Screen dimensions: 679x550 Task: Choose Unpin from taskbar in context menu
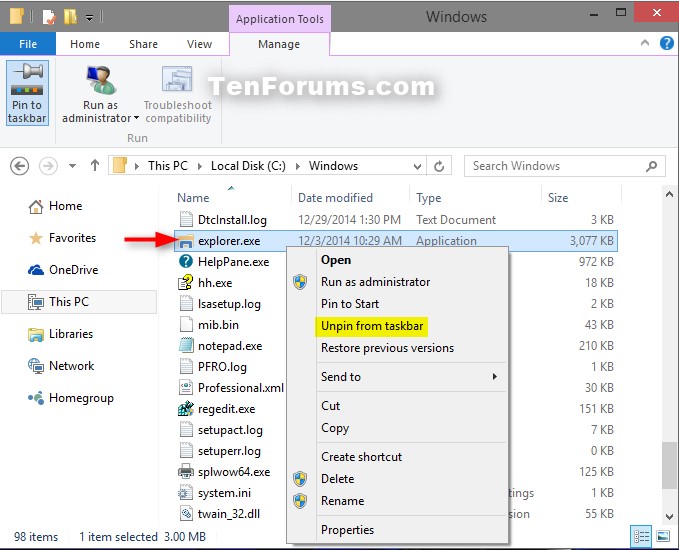[372, 326]
